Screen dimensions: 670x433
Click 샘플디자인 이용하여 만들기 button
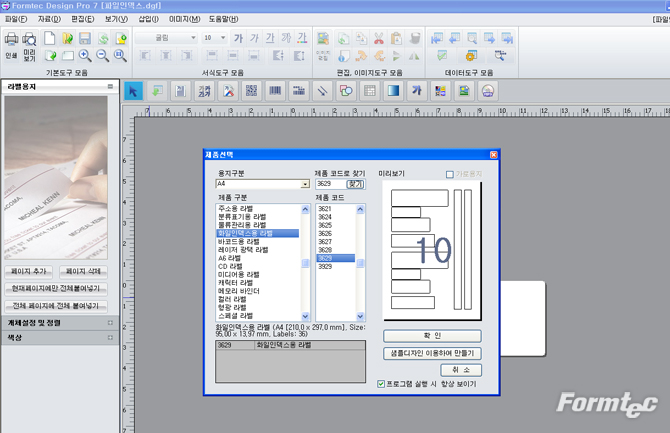click(432, 353)
